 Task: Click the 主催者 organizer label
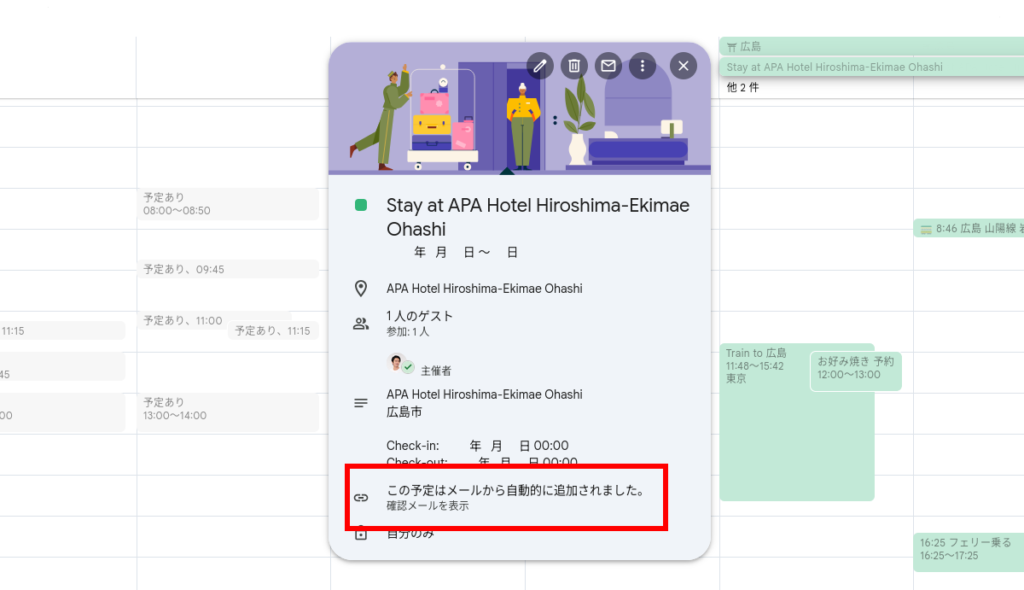tap(436, 371)
